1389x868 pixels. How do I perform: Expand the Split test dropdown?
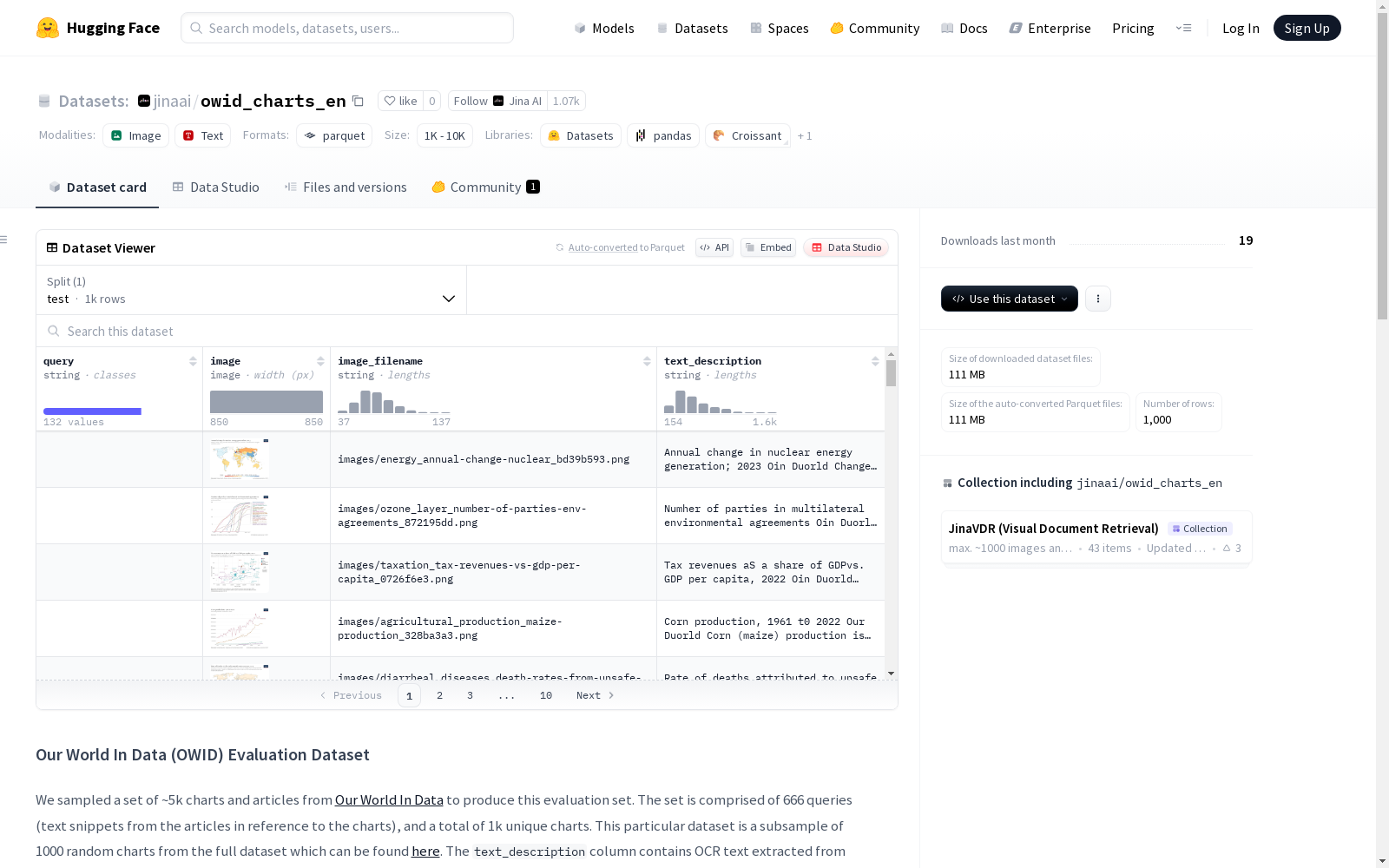251,290
